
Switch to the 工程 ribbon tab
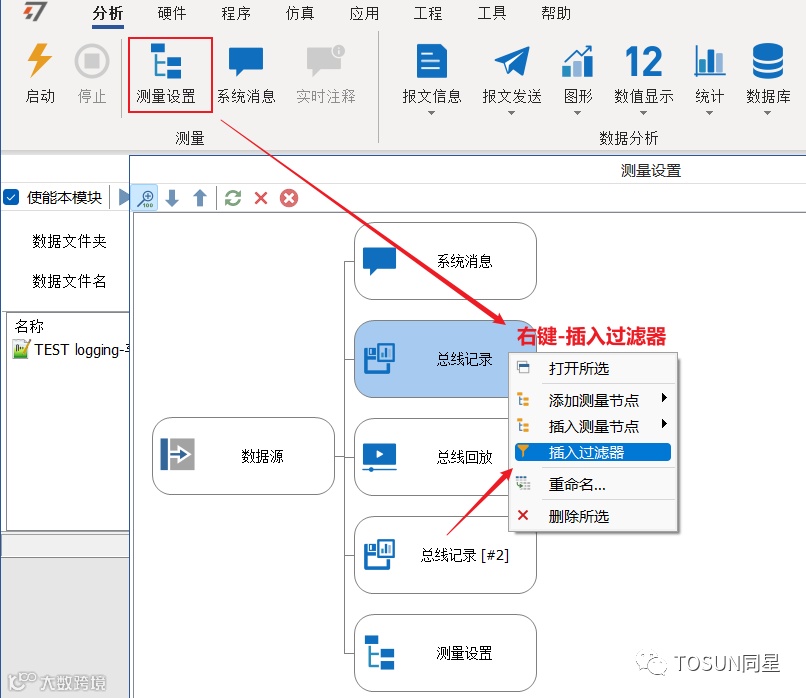coord(428,13)
